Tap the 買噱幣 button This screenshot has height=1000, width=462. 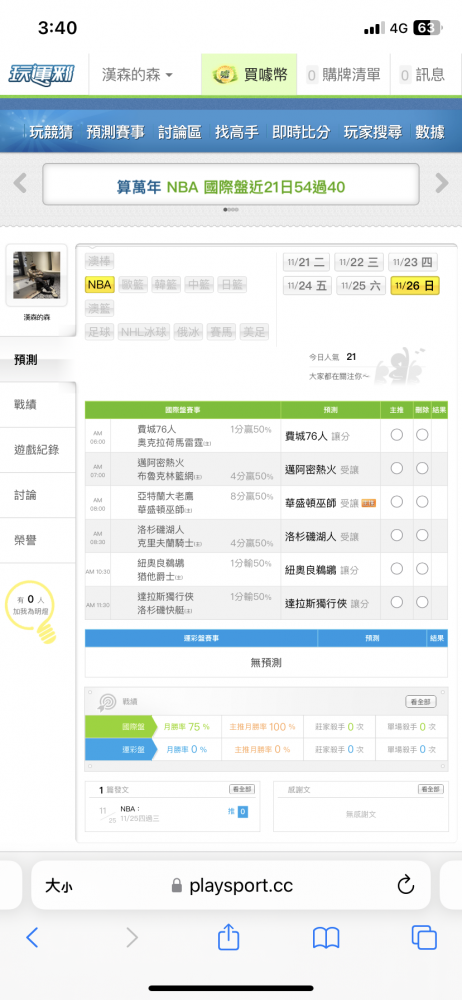[250, 75]
